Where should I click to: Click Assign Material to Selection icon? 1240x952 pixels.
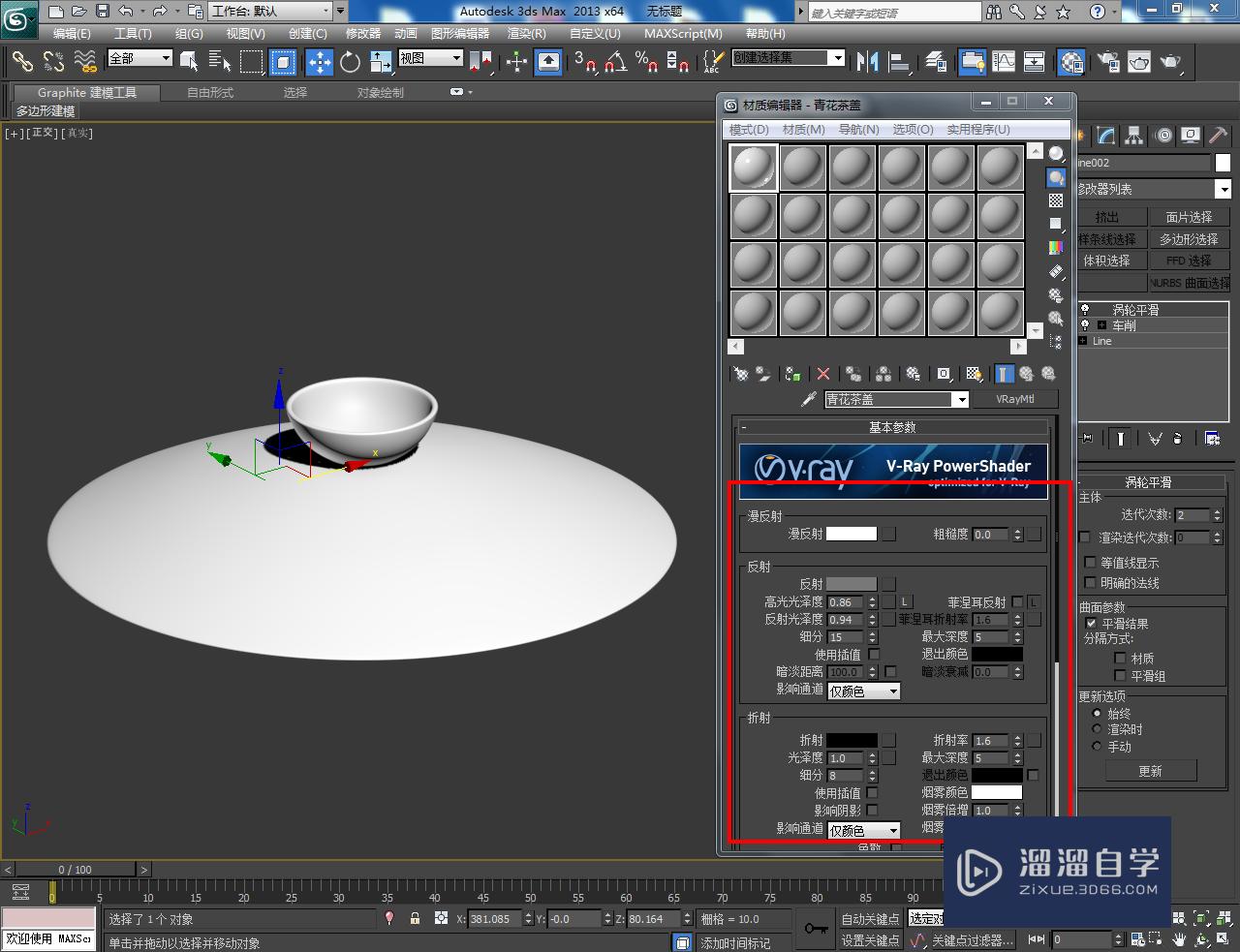click(x=793, y=374)
